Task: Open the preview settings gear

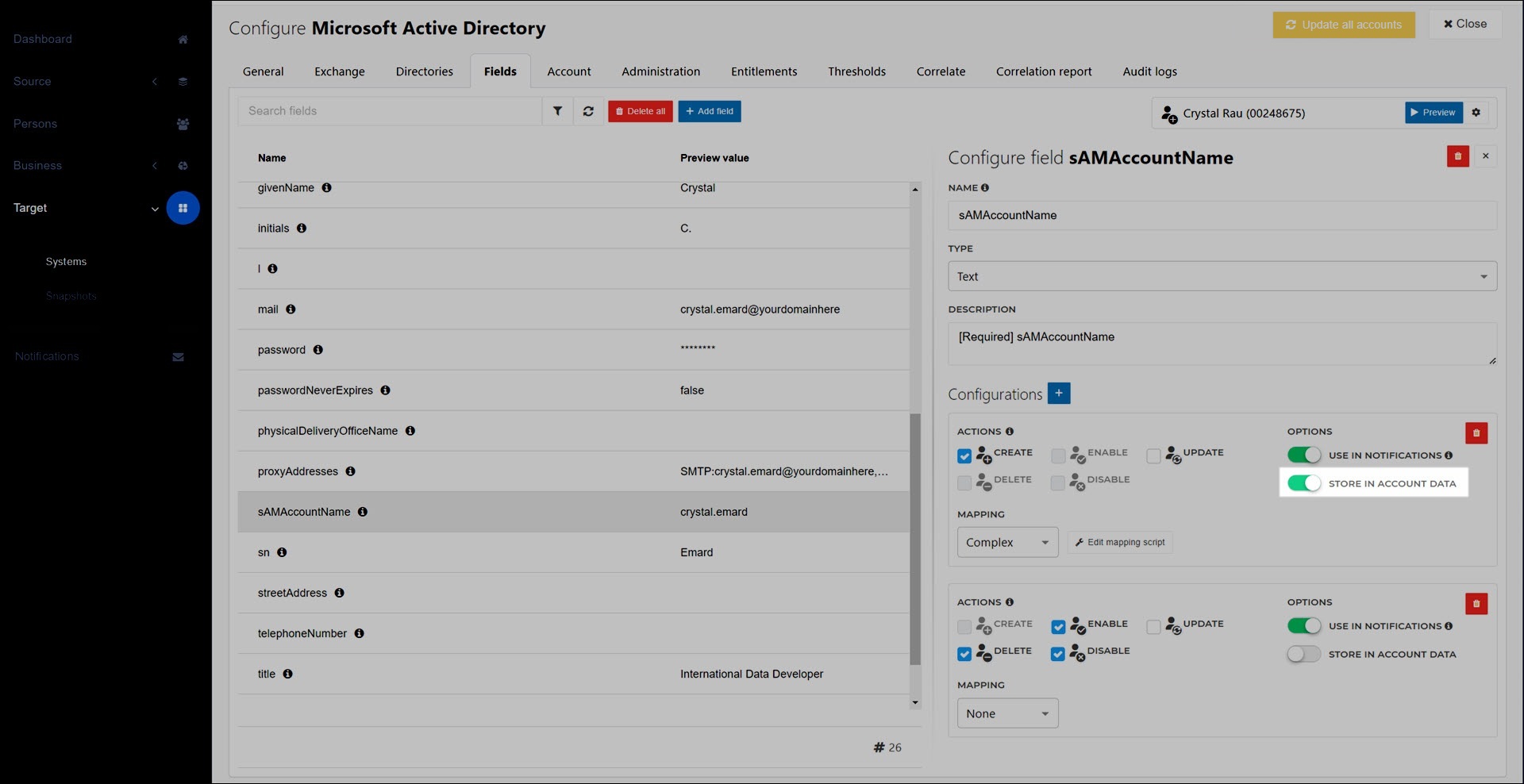Action: [x=1476, y=113]
